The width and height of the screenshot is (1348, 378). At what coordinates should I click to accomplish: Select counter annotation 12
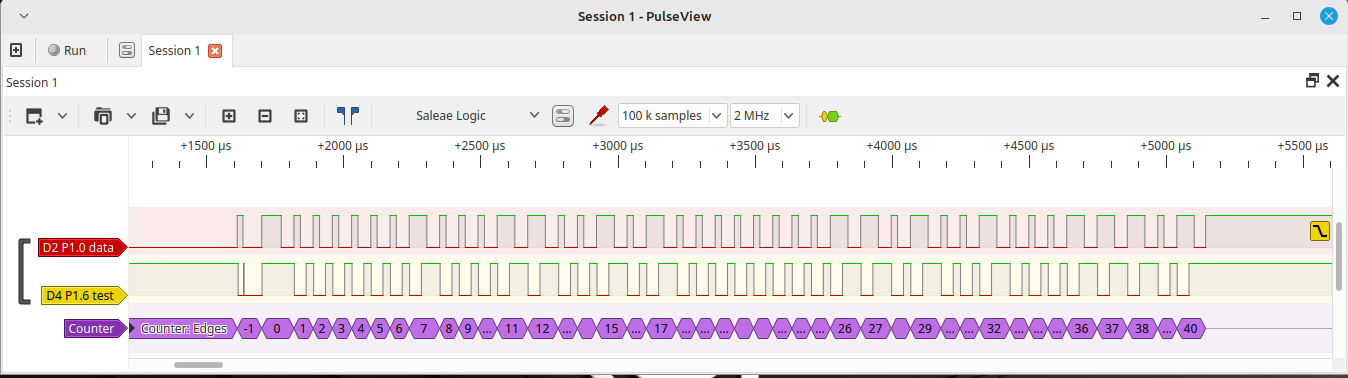(542, 328)
